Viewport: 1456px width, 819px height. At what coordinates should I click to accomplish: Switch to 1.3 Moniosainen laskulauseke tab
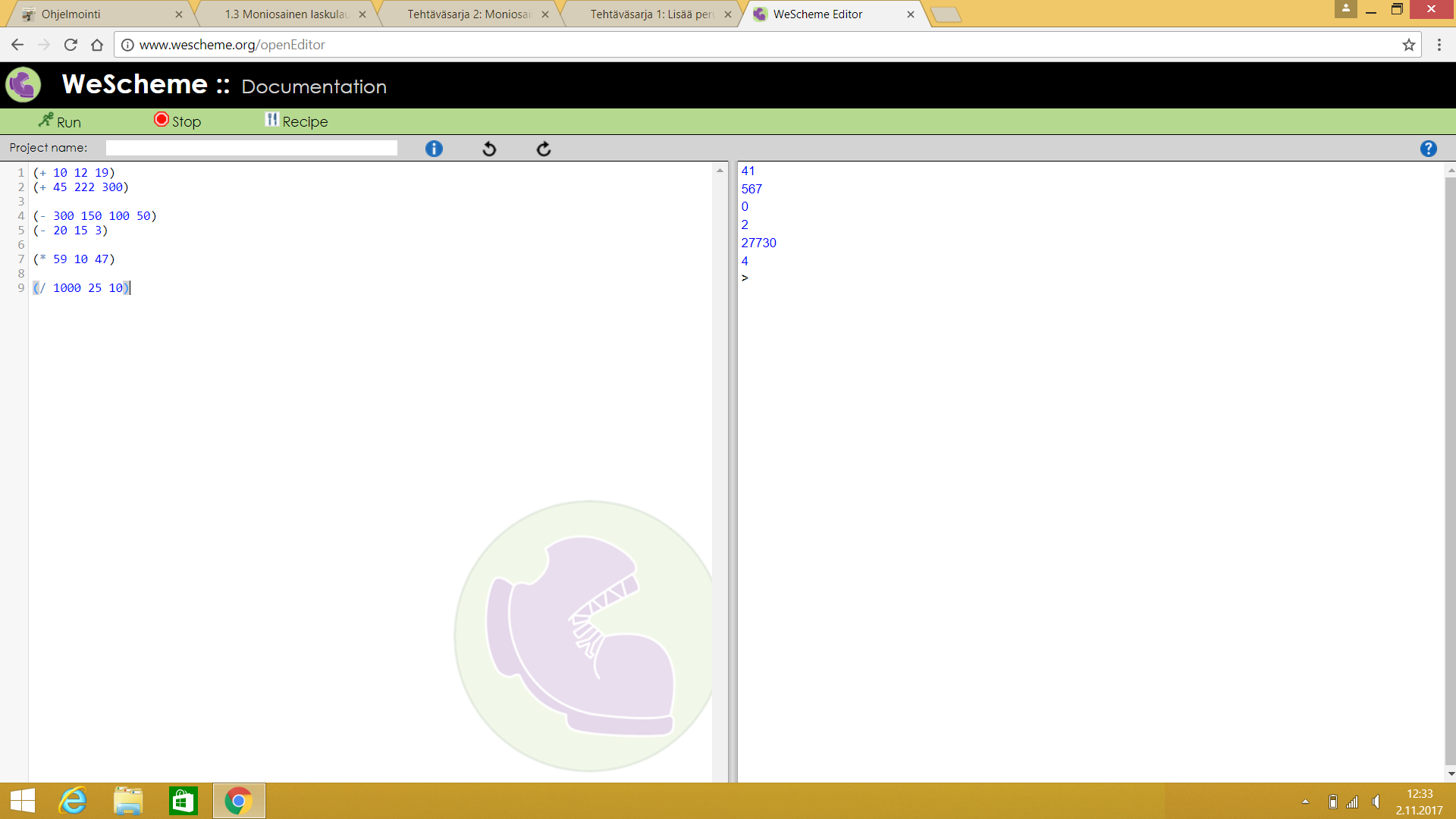pos(285,14)
